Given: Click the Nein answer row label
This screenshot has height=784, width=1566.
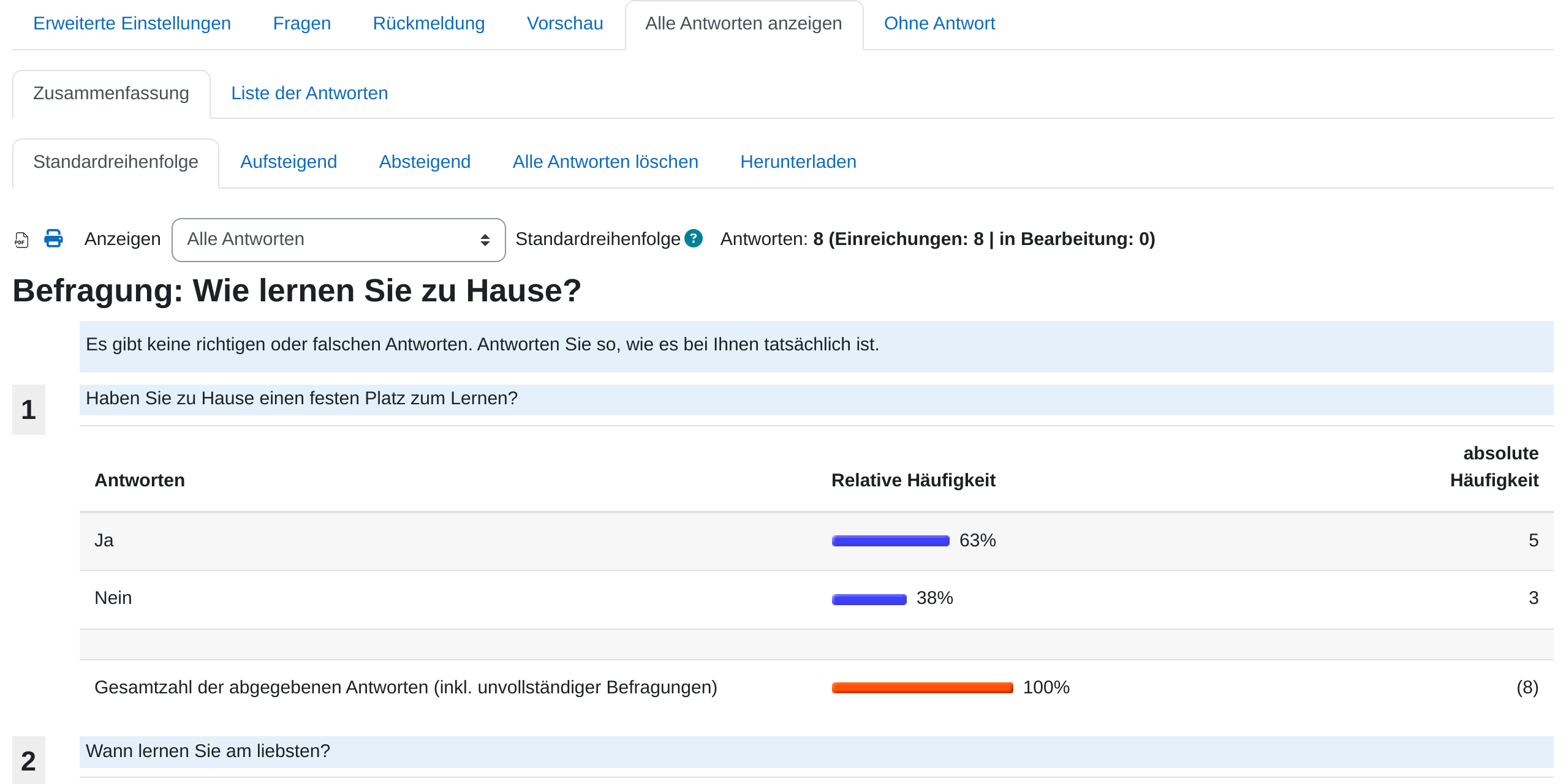Looking at the screenshot, I should (x=113, y=598).
